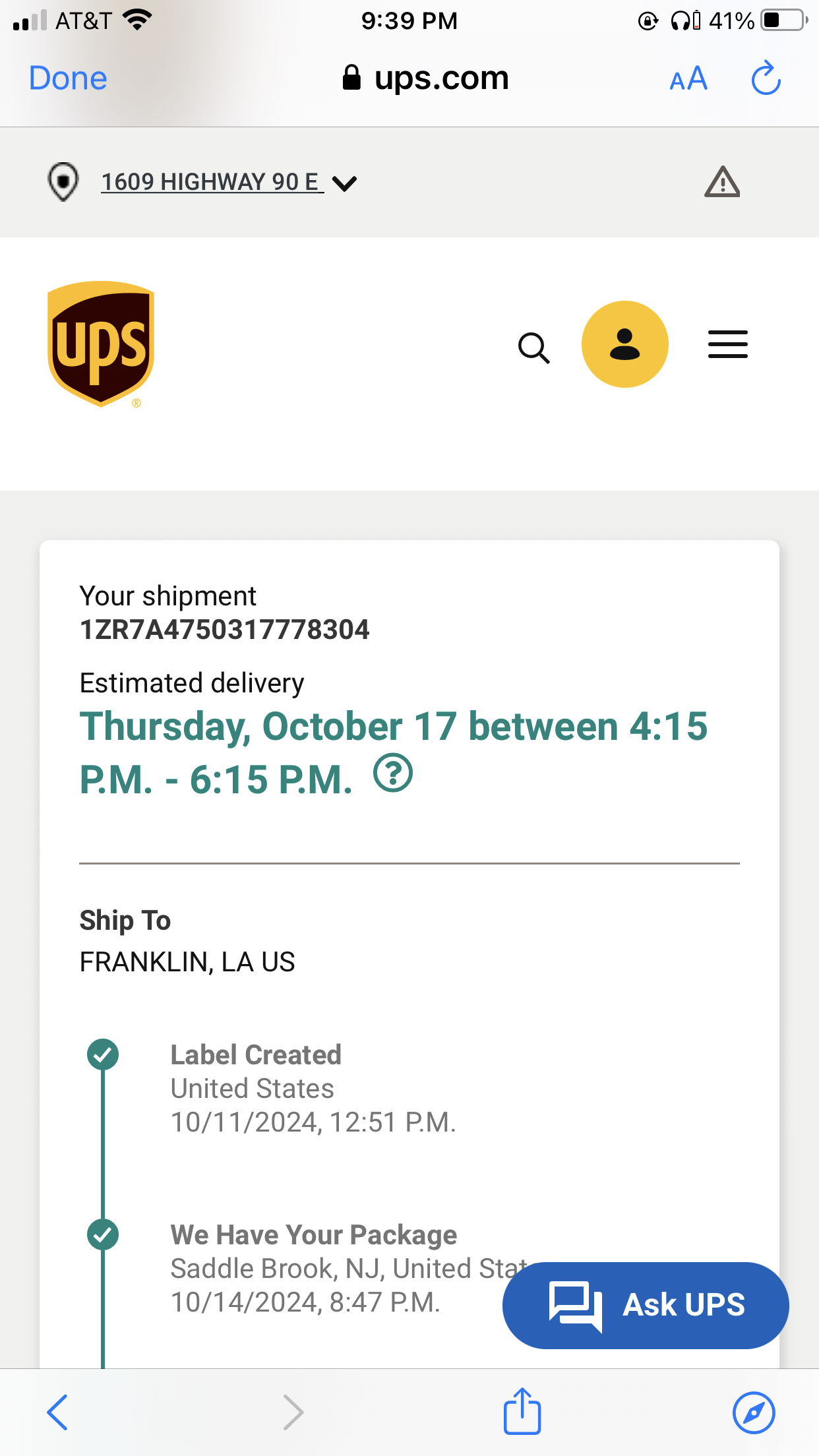Tap the UPS shield logo

[101, 344]
